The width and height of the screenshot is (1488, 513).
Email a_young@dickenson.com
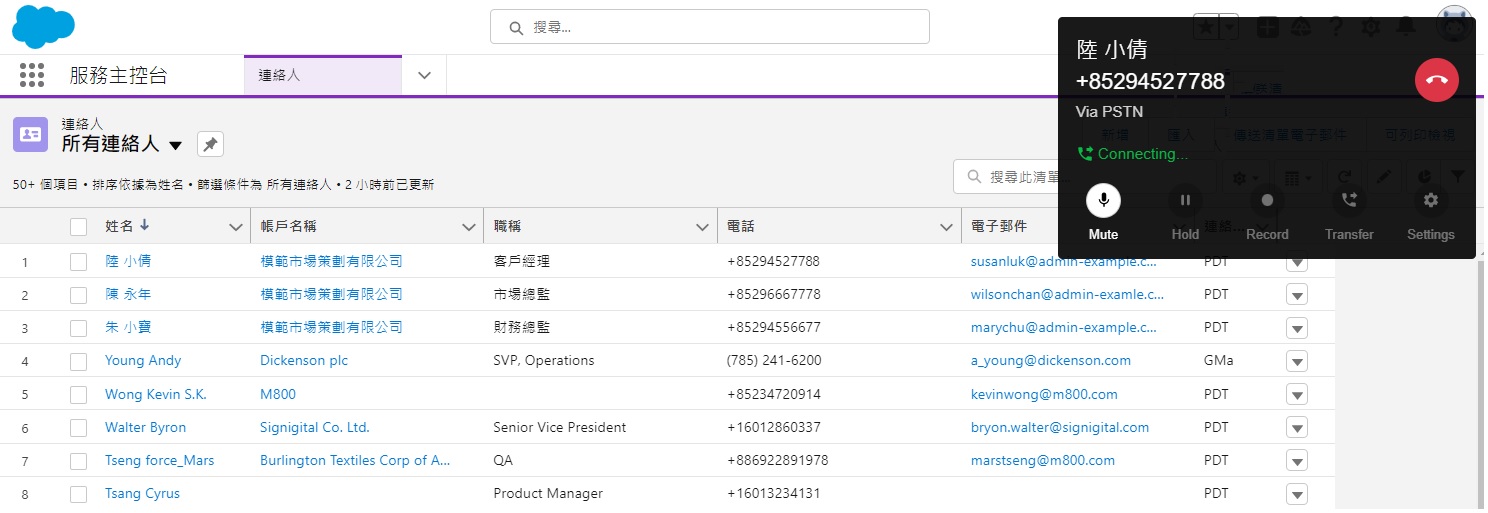click(x=1051, y=360)
